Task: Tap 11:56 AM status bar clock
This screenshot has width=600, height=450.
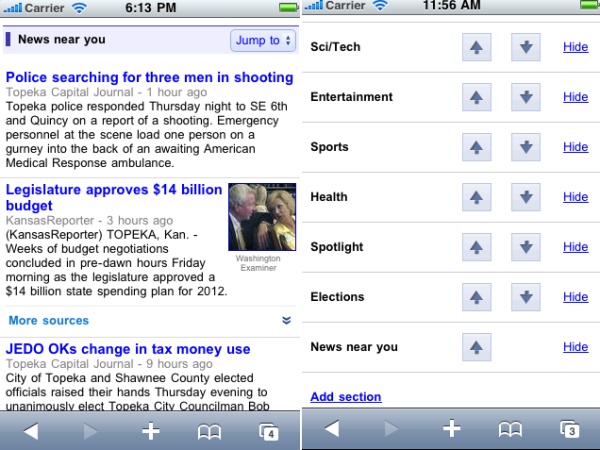Action: pyautogui.click(x=452, y=5)
